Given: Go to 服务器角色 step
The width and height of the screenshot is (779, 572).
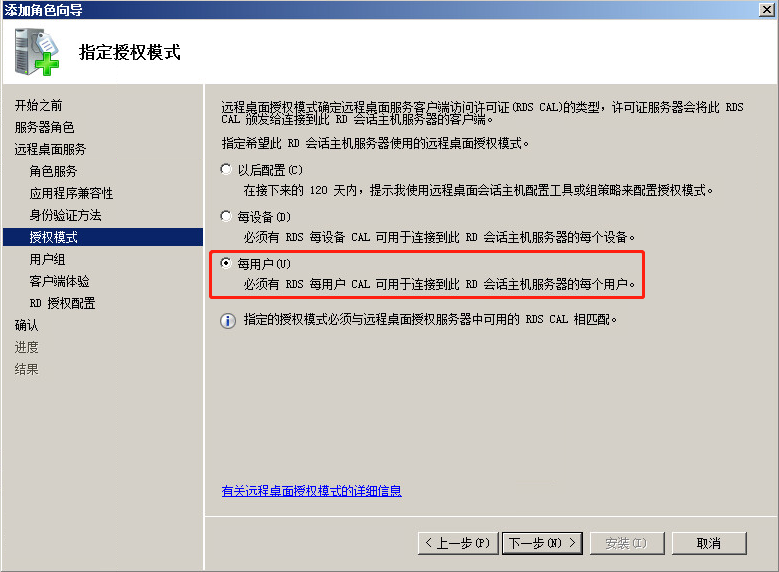Looking at the screenshot, I should [45, 127].
